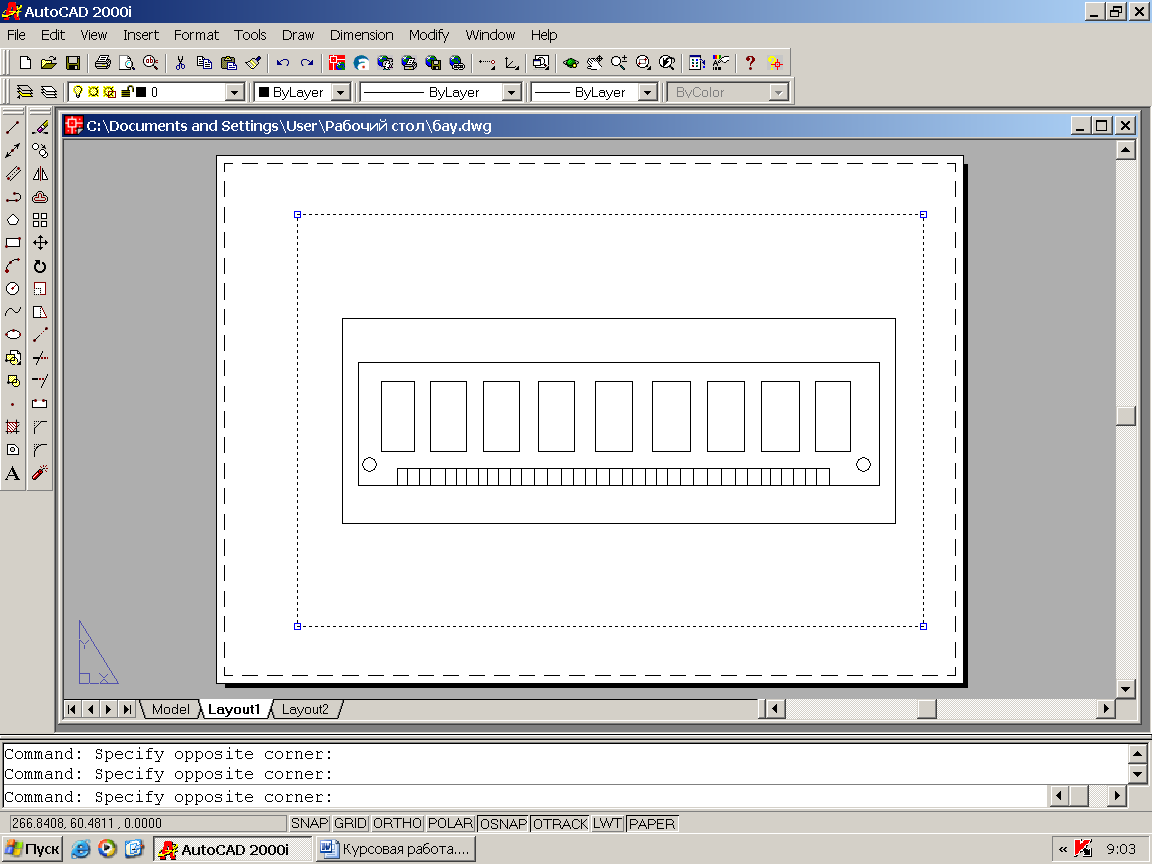Open the Draw menu
The width and height of the screenshot is (1152, 864).
click(x=298, y=35)
